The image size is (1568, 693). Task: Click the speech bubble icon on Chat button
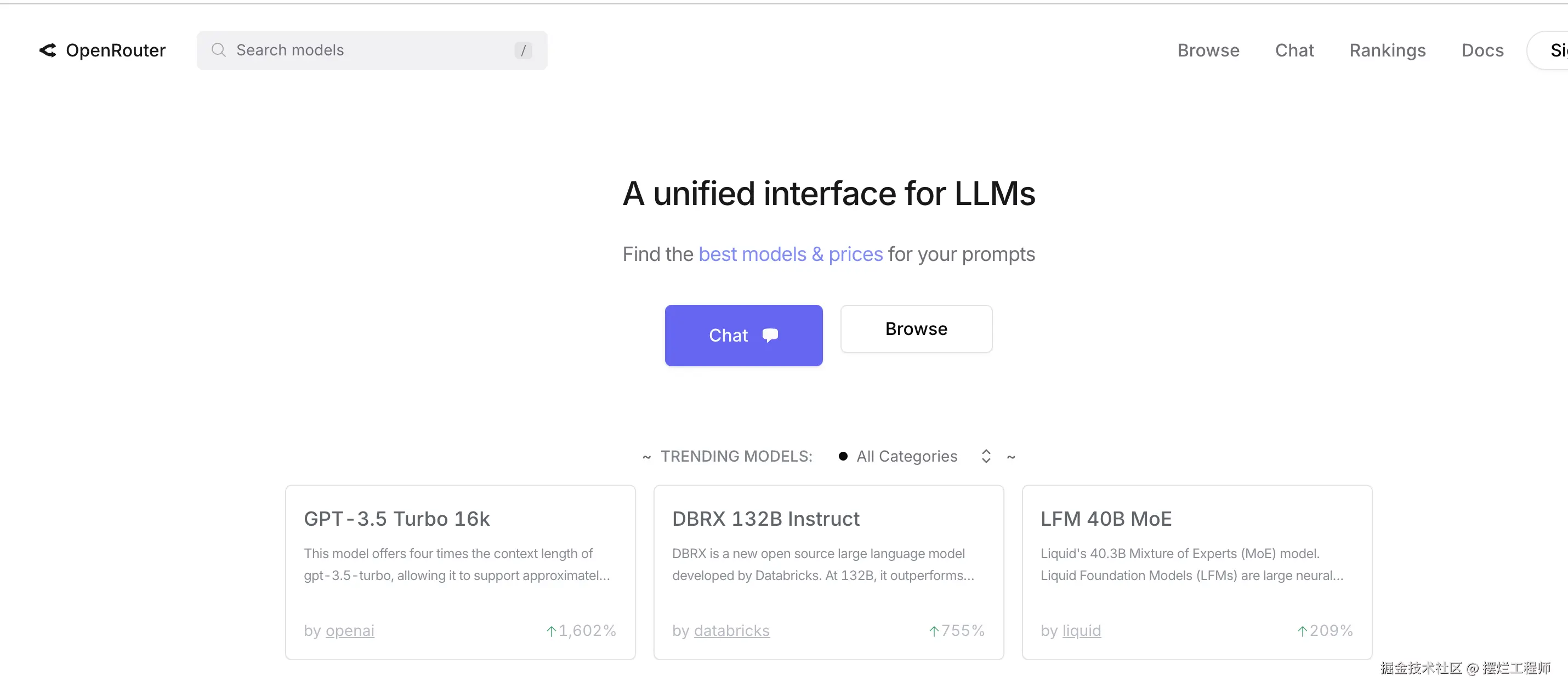click(x=770, y=335)
